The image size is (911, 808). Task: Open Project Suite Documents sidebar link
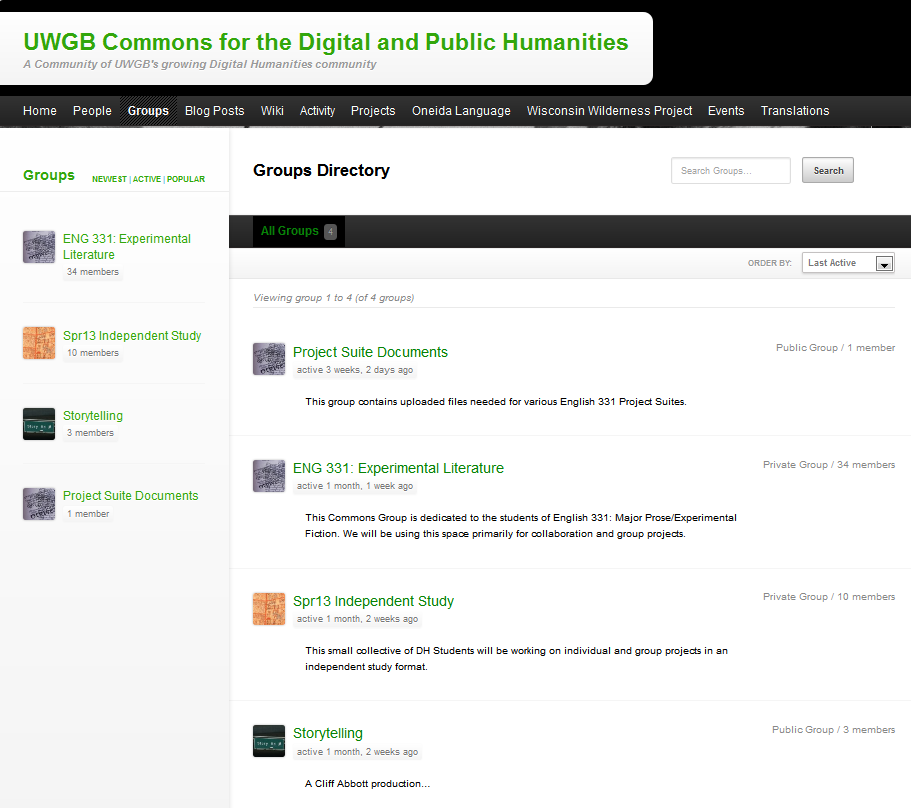click(131, 495)
